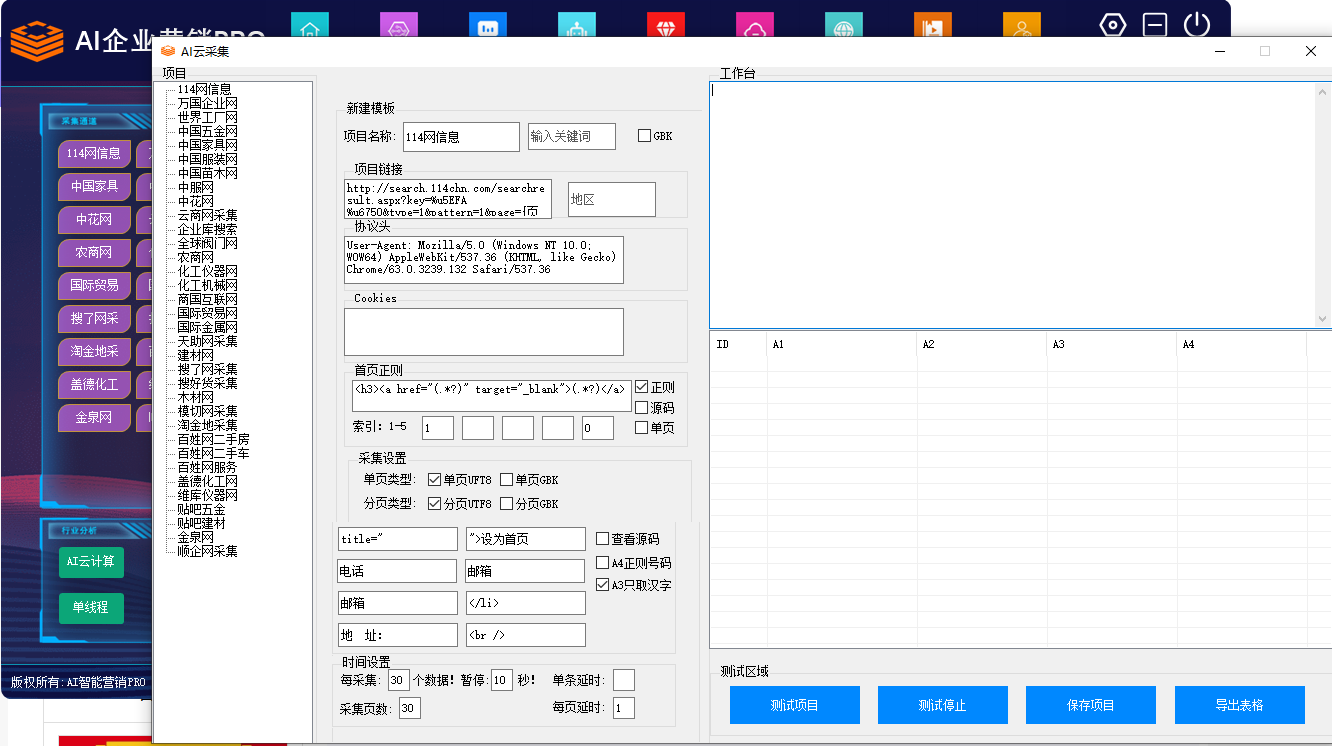This screenshot has width=1332, height=746.
Task: Click the 输入关键词 keyword input field
Action: 571,137
